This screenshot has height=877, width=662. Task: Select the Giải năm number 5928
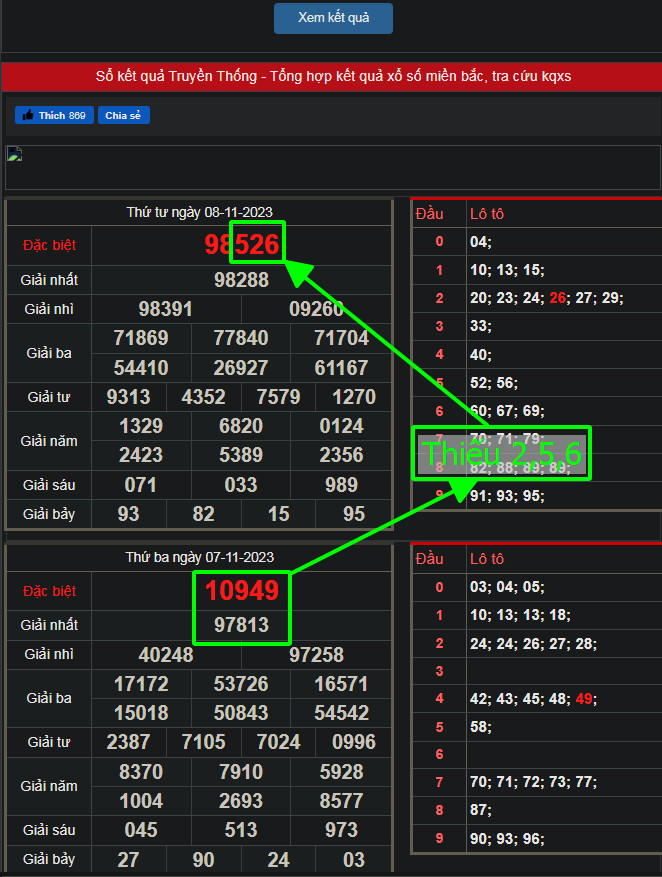pos(341,772)
